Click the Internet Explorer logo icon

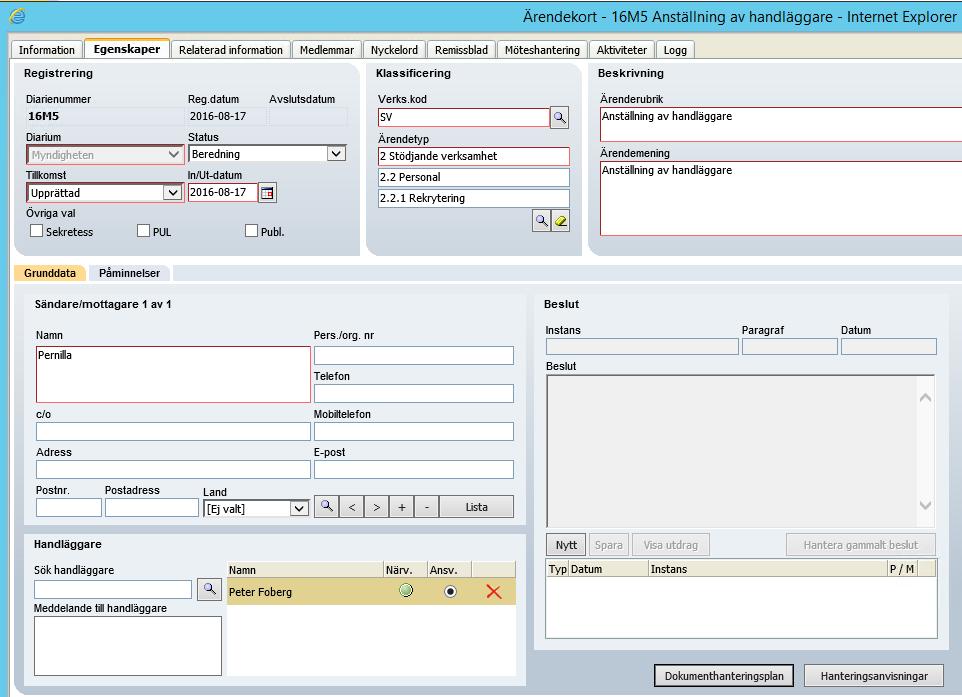pyautogui.click(x=17, y=16)
